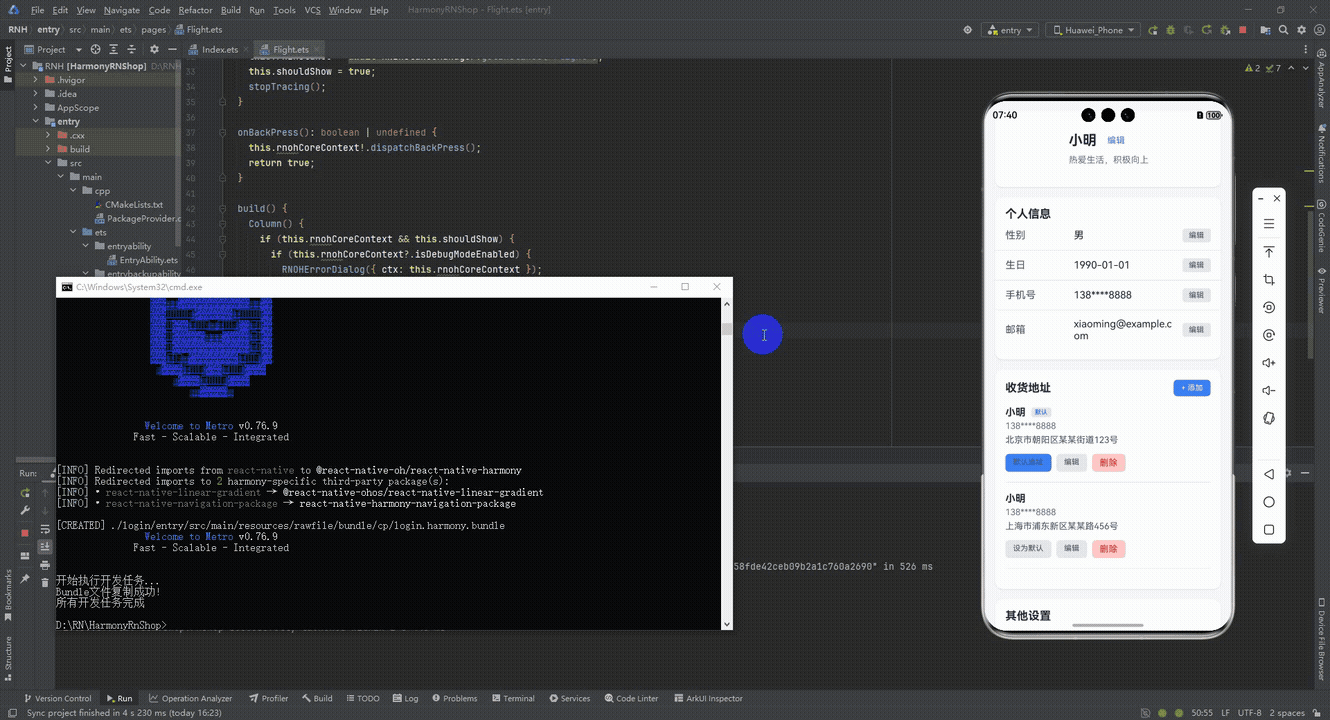The image size is (1330, 720).
Task: Click emulator volume up speaker icon
Action: pos(1269,363)
